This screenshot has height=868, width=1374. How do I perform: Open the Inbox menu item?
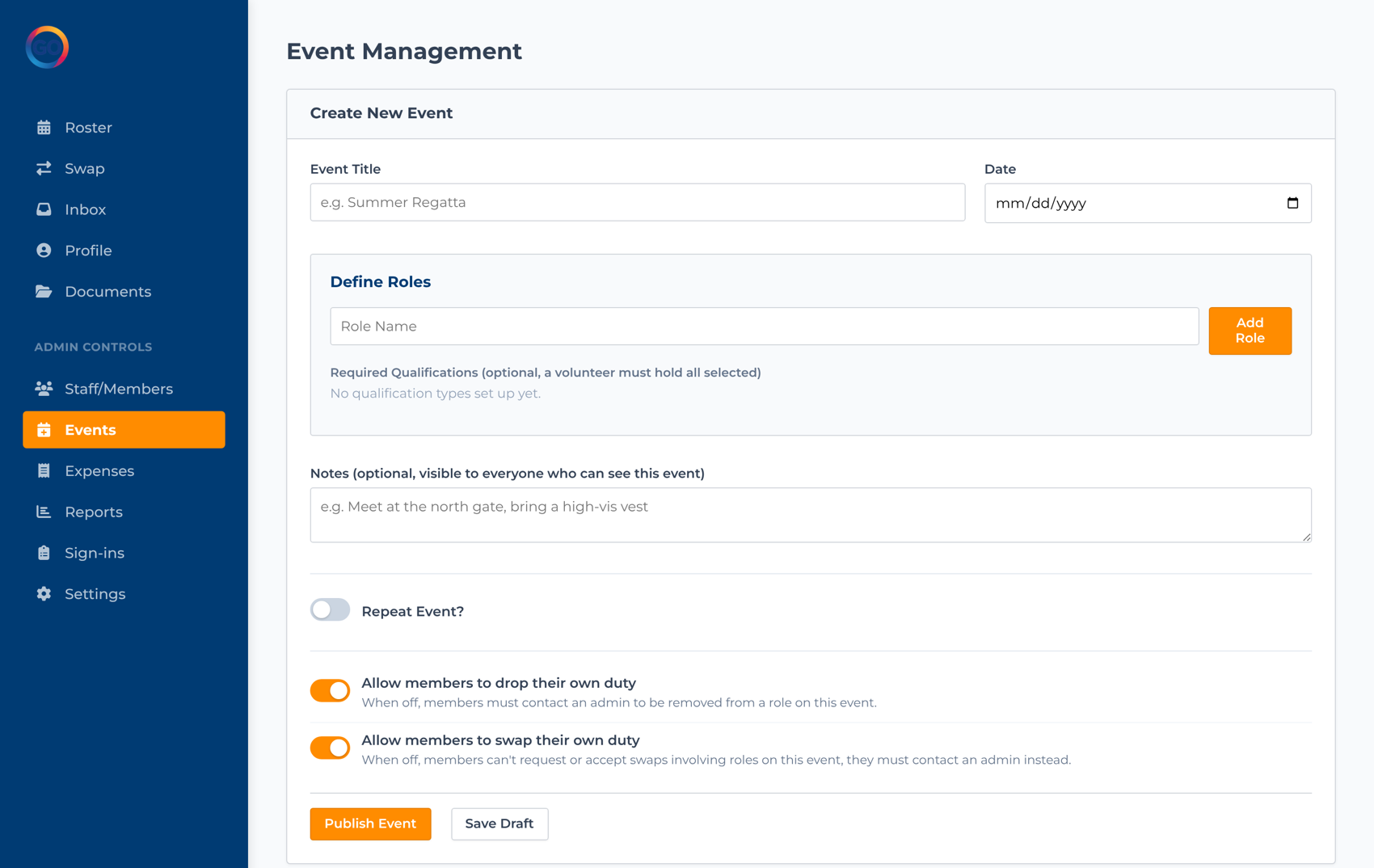point(124,209)
